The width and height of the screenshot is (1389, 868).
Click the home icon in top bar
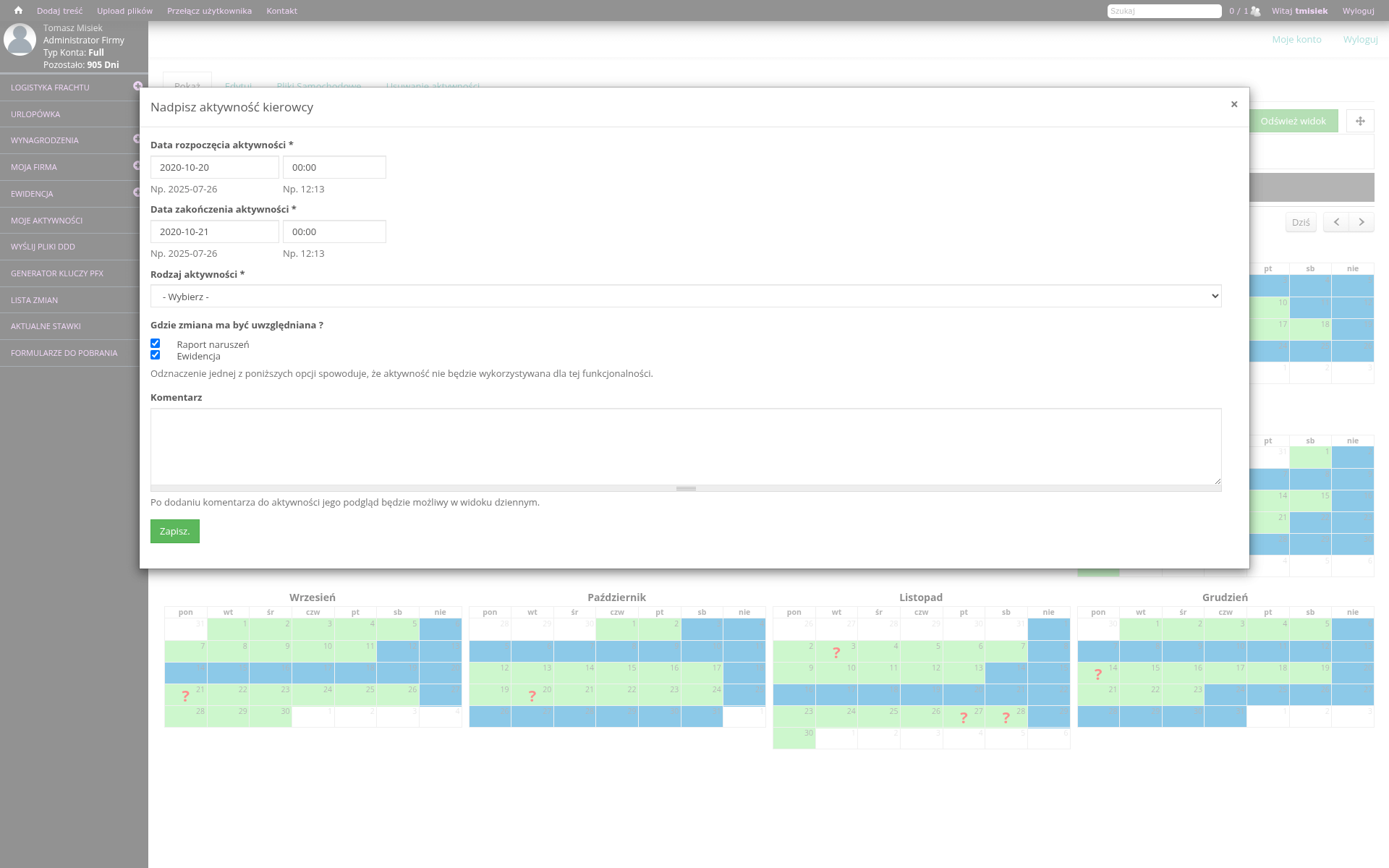[18, 11]
